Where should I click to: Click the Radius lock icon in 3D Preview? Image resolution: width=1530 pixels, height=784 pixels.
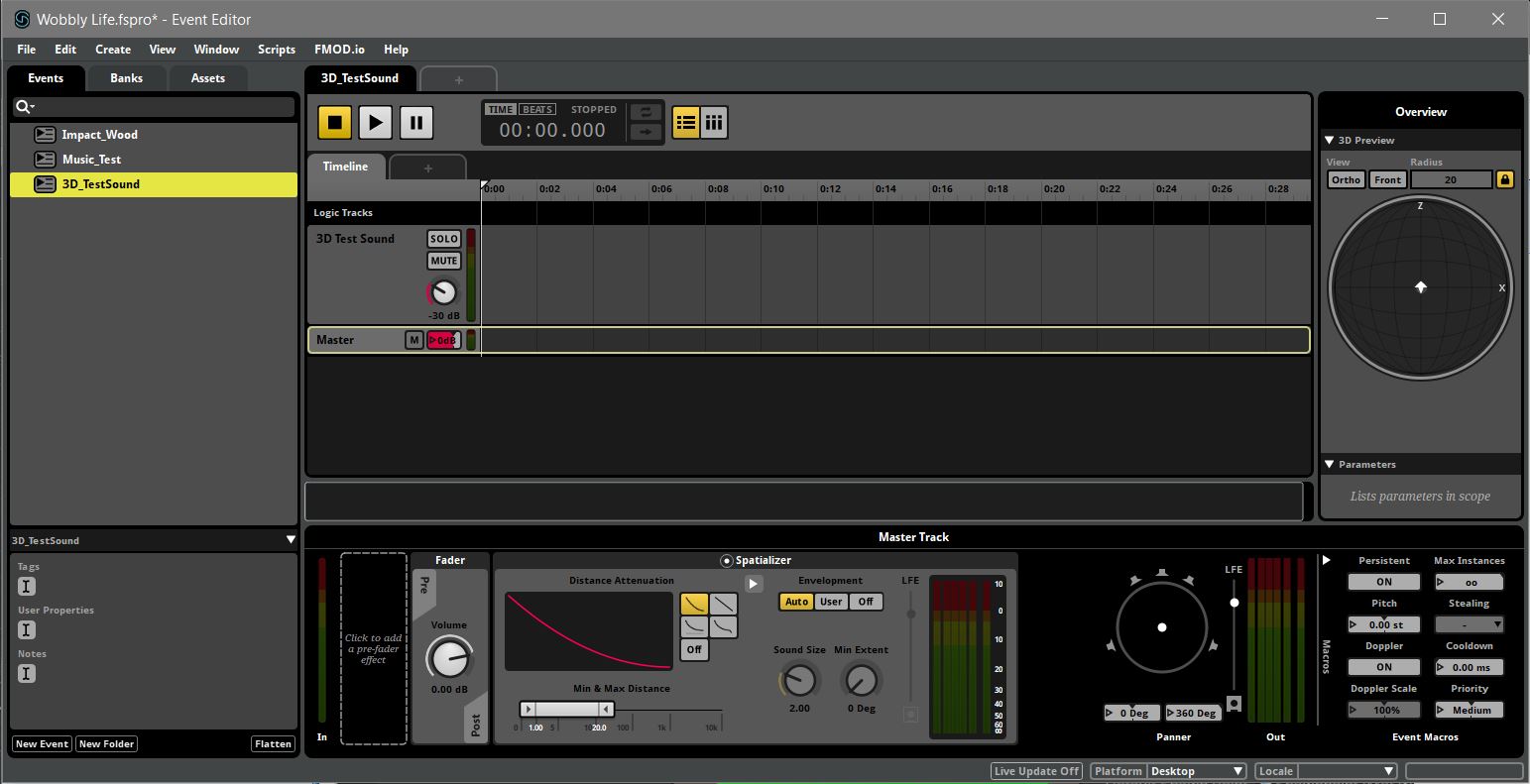tap(1505, 179)
